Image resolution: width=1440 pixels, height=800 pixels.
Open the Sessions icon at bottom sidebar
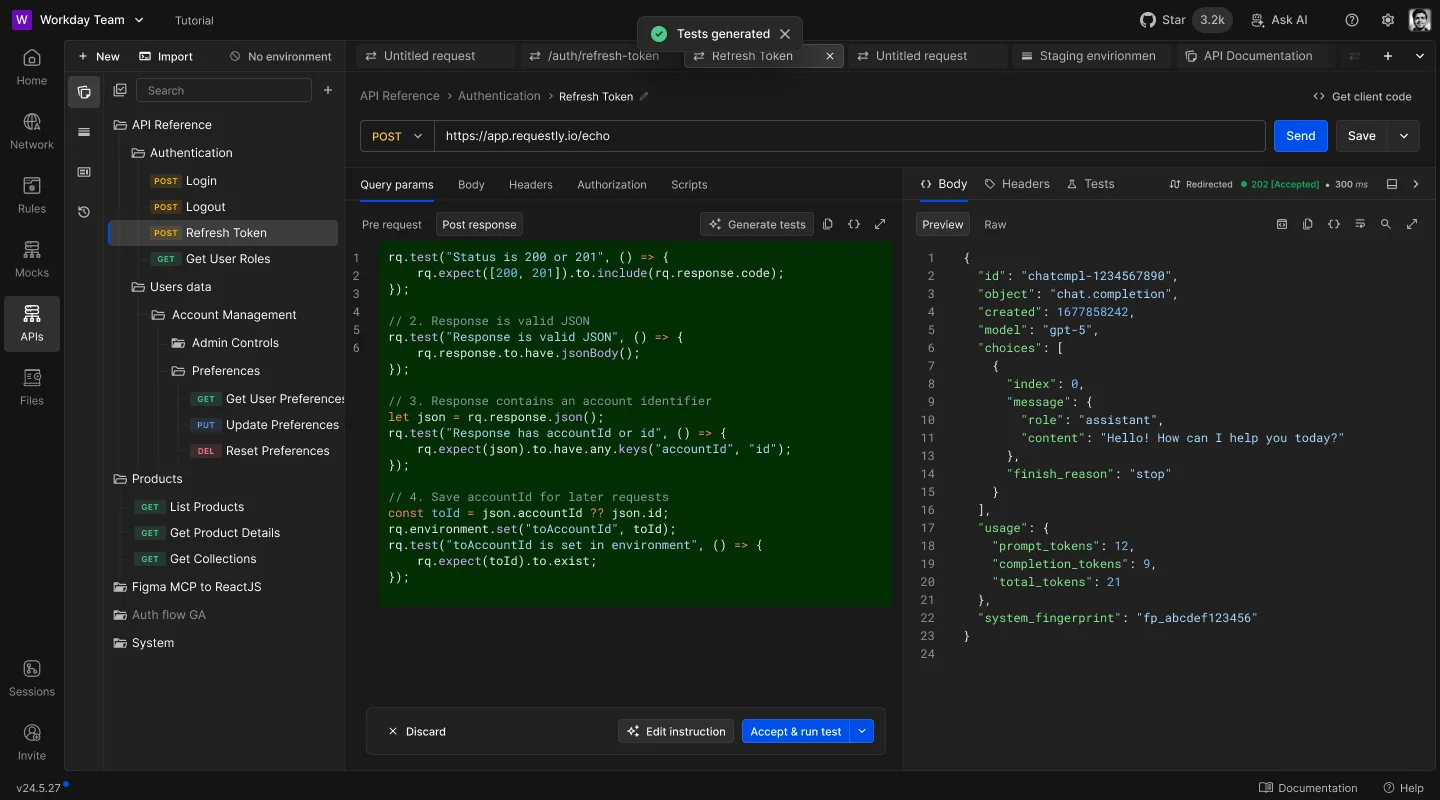point(31,677)
